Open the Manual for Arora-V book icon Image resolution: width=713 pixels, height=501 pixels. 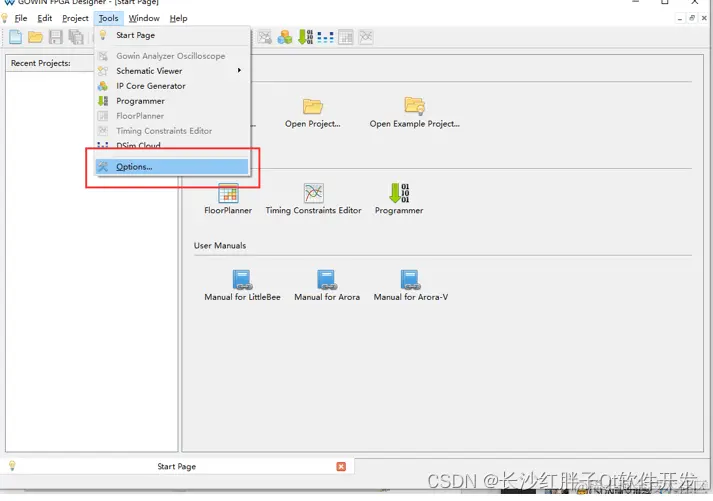411,280
